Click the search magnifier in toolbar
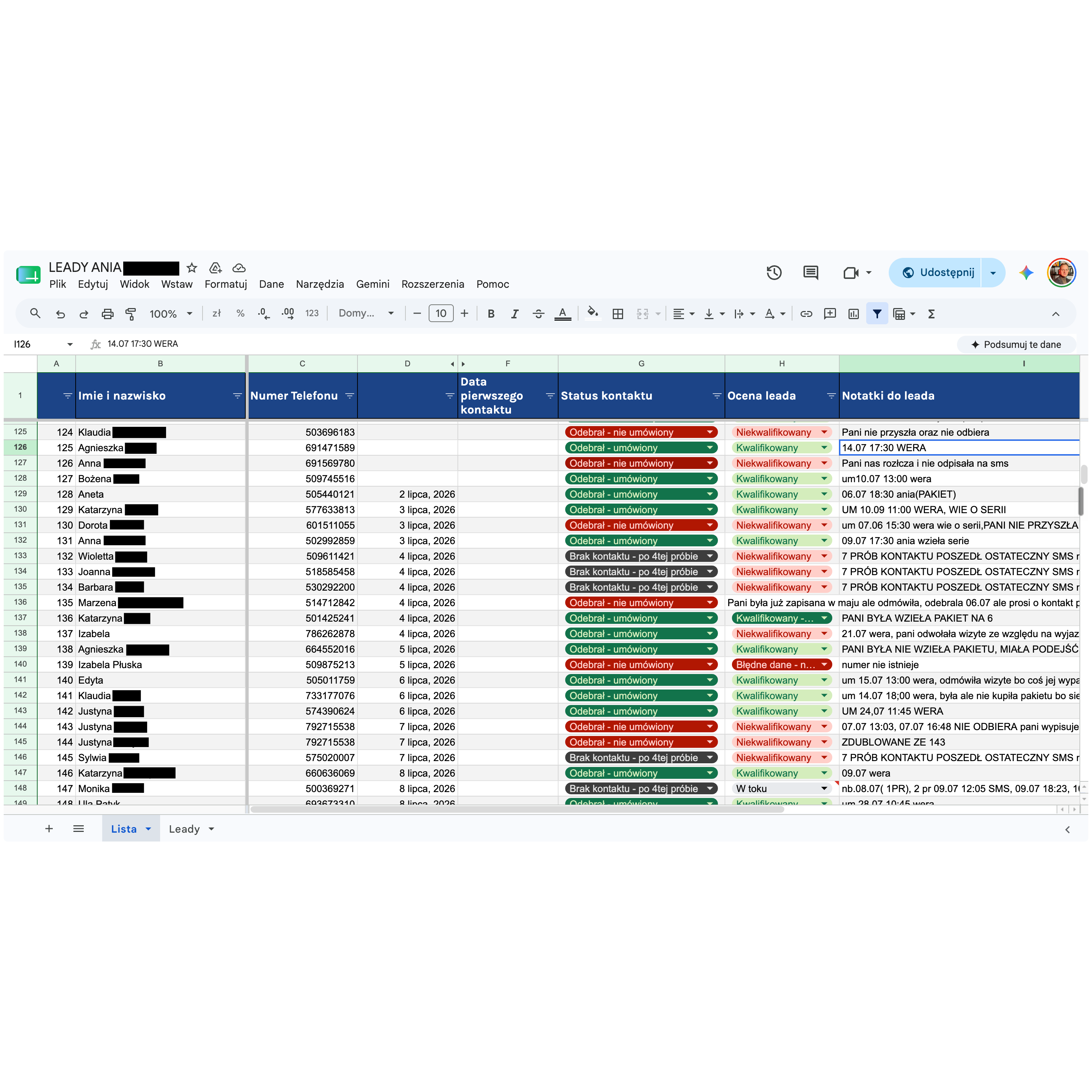 pyautogui.click(x=35, y=314)
